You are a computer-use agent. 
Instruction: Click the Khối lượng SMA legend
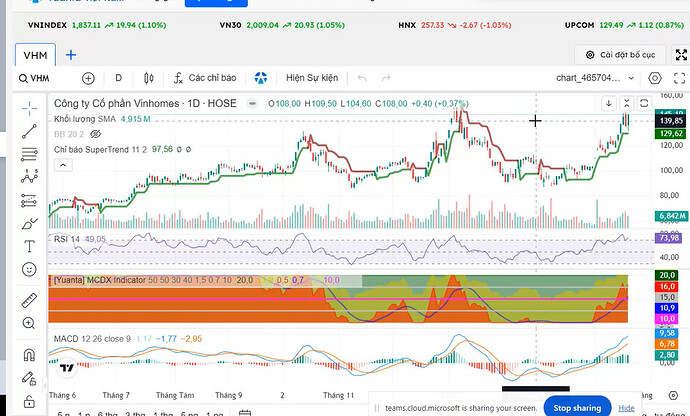click(x=85, y=119)
